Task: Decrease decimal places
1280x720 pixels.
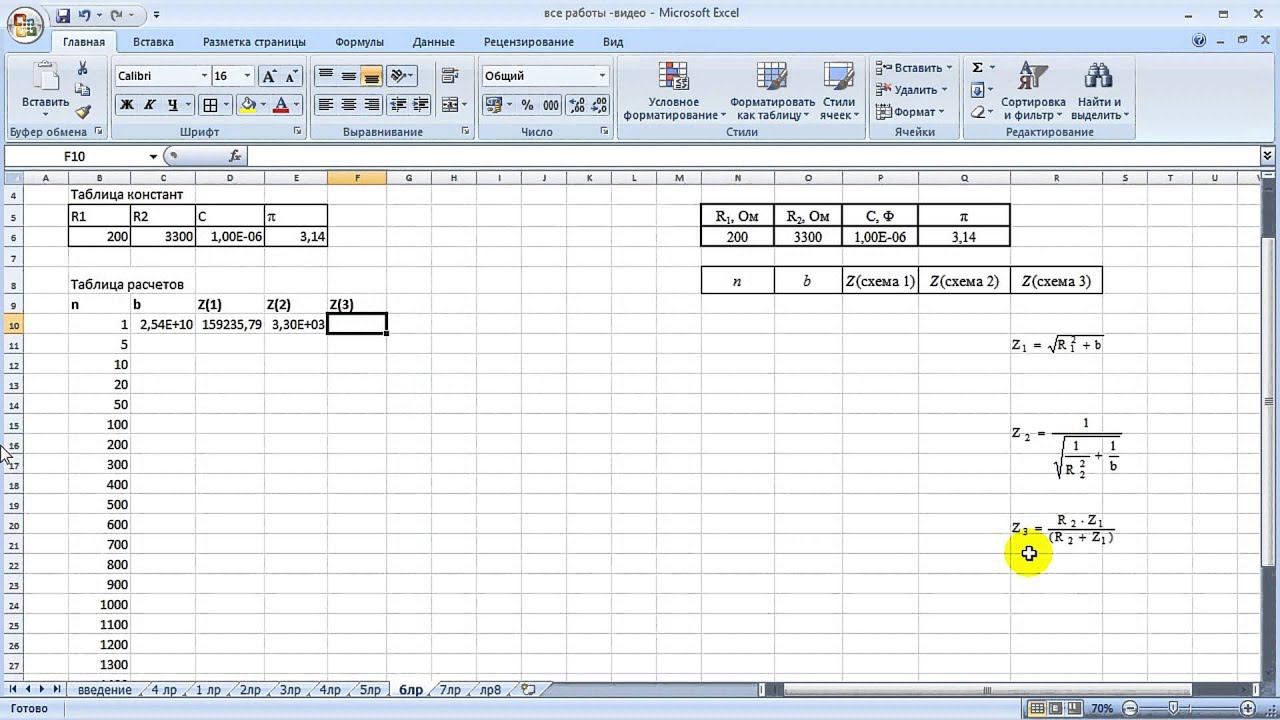Action: [x=600, y=105]
